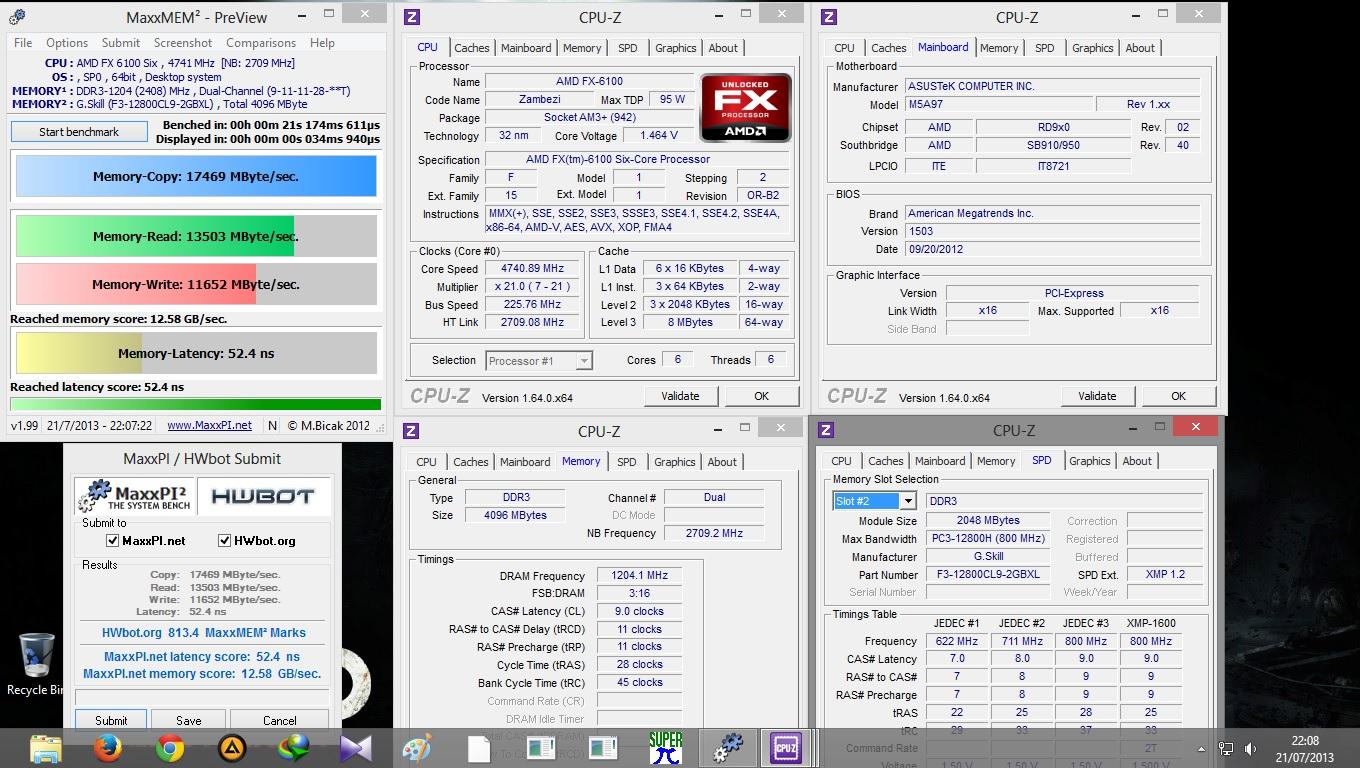Open the volume tray icon

click(1250, 748)
